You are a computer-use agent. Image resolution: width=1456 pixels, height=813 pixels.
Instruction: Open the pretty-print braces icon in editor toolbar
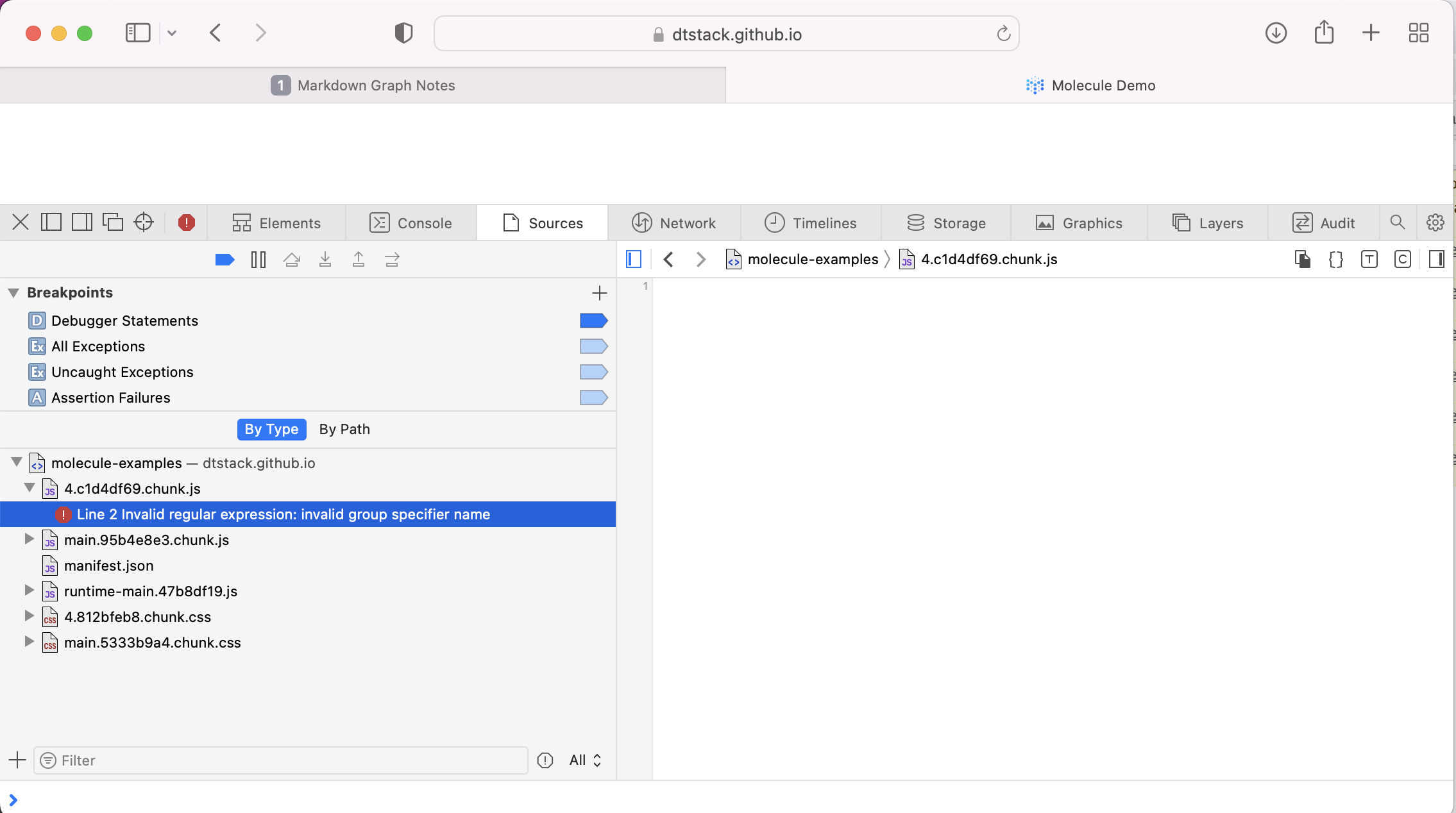pyautogui.click(x=1335, y=259)
